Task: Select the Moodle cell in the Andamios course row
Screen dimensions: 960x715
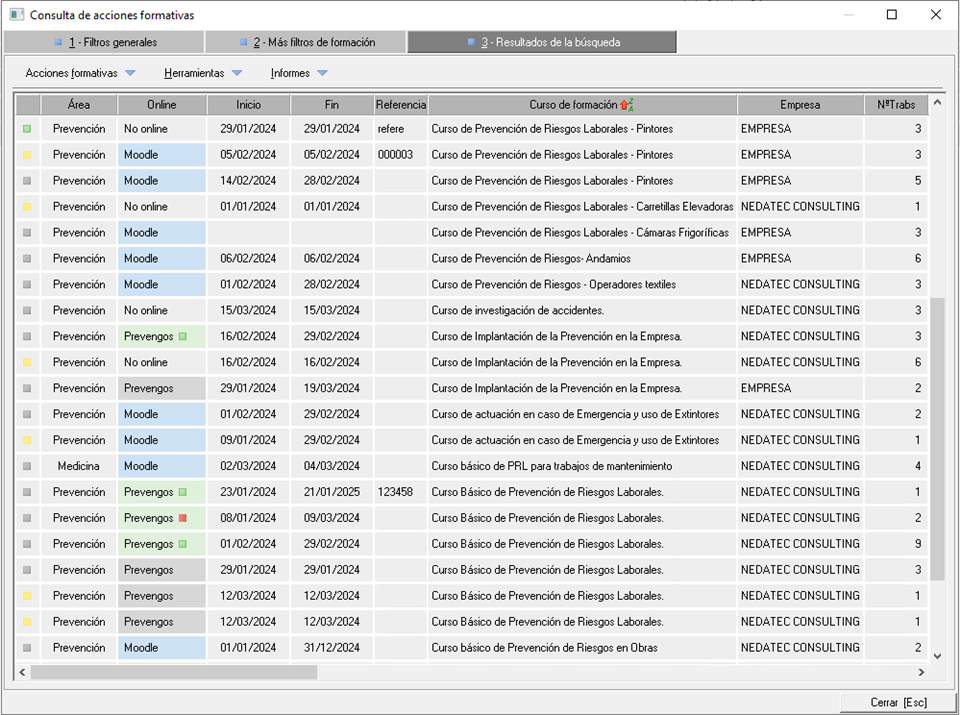Action: point(162,259)
